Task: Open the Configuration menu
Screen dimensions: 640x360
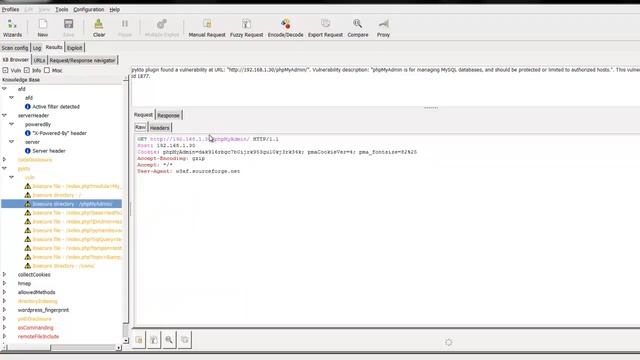Action: click(x=89, y=9)
